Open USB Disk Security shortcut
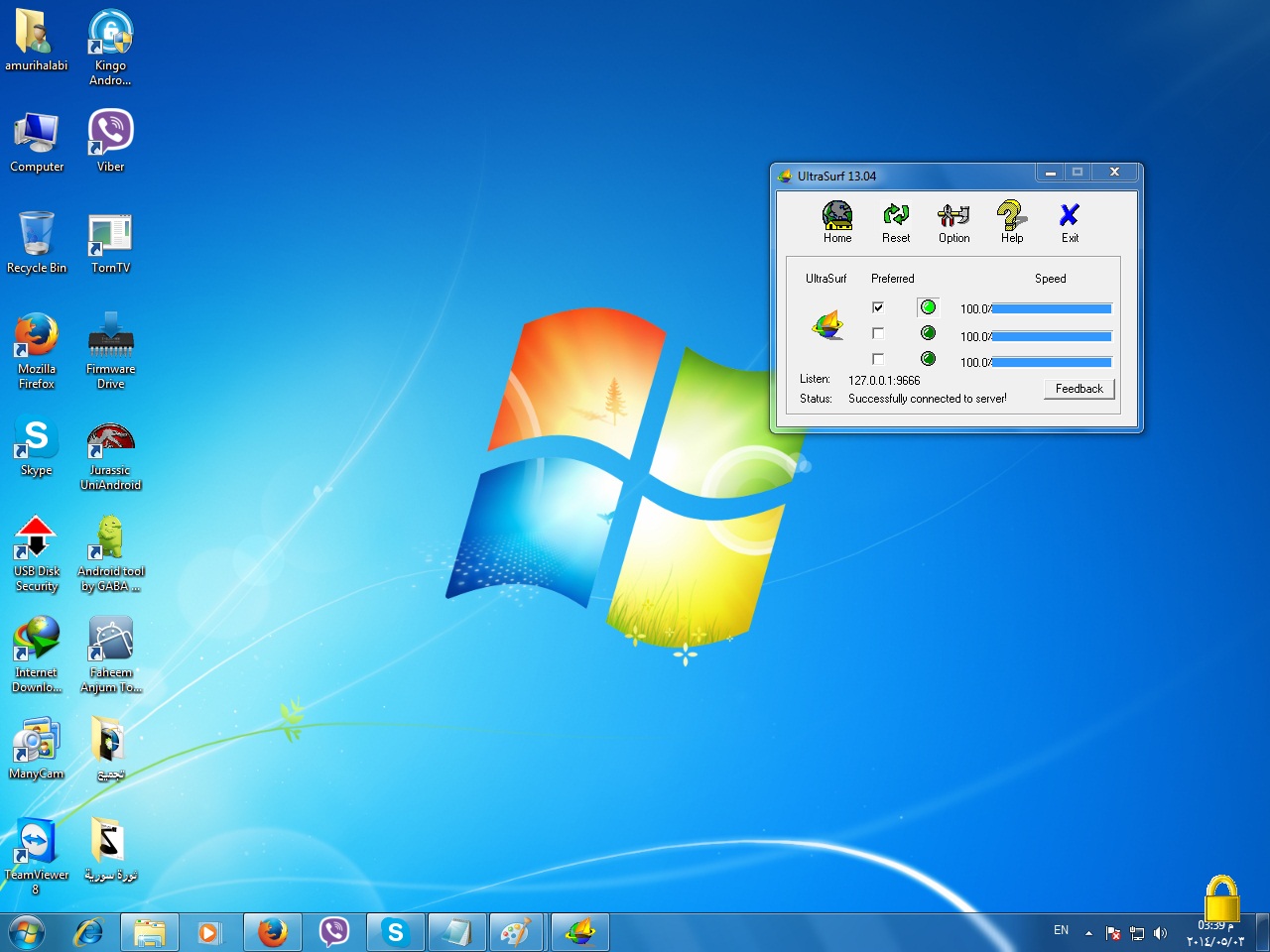The height and width of the screenshot is (952, 1270). (x=37, y=553)
